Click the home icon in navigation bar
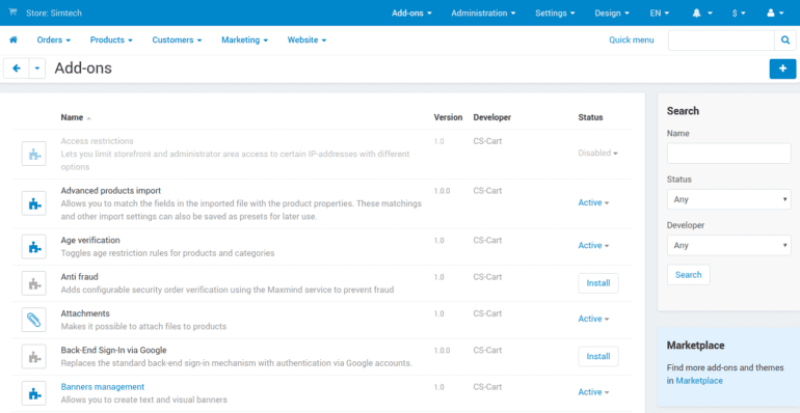Viewport: 800px width, 413px height. (14, 40)
